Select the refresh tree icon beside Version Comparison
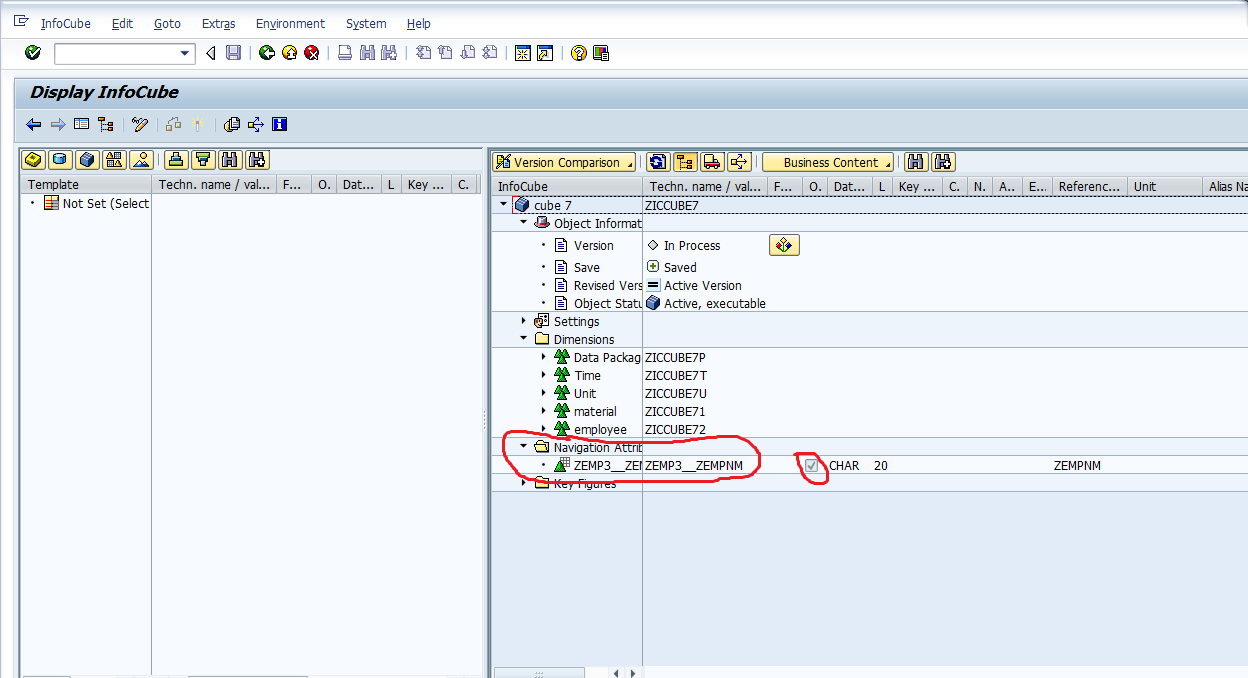Viewport: 1248px width, 678px height. coord(658,161)
